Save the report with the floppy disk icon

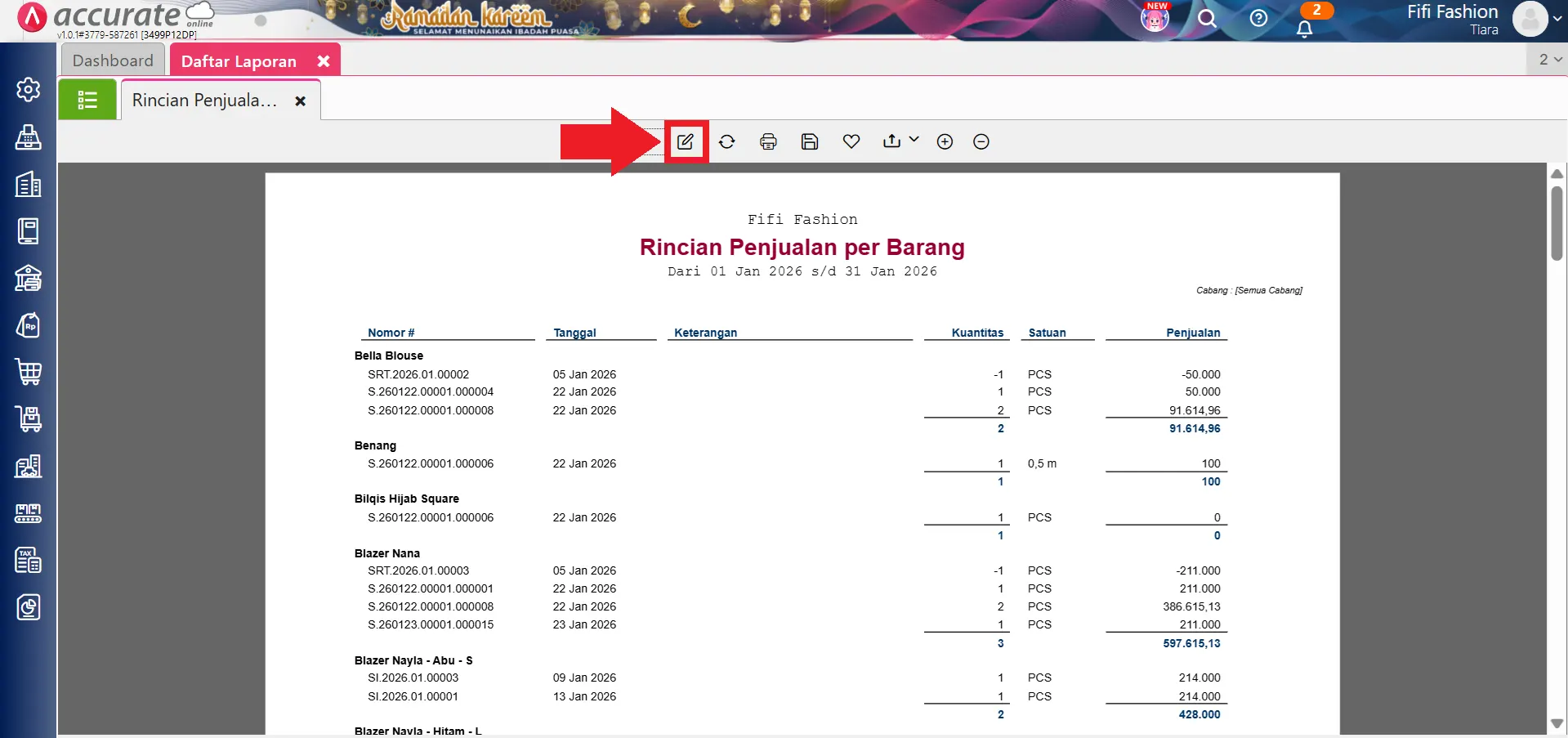[x=810, y=141]
